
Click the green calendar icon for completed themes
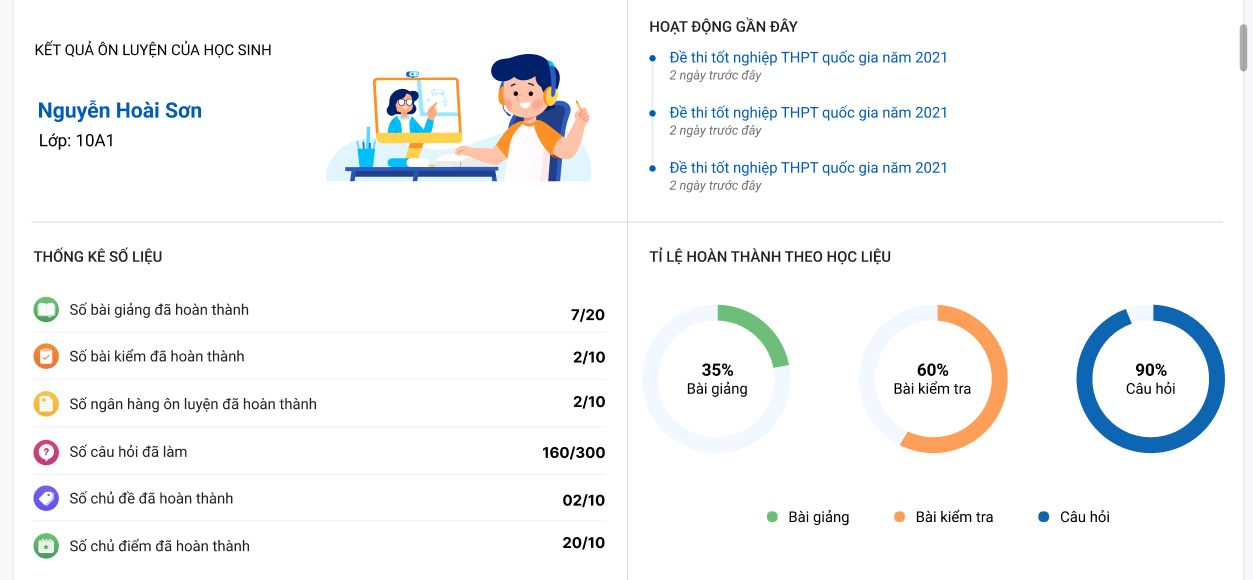point(46,546)
